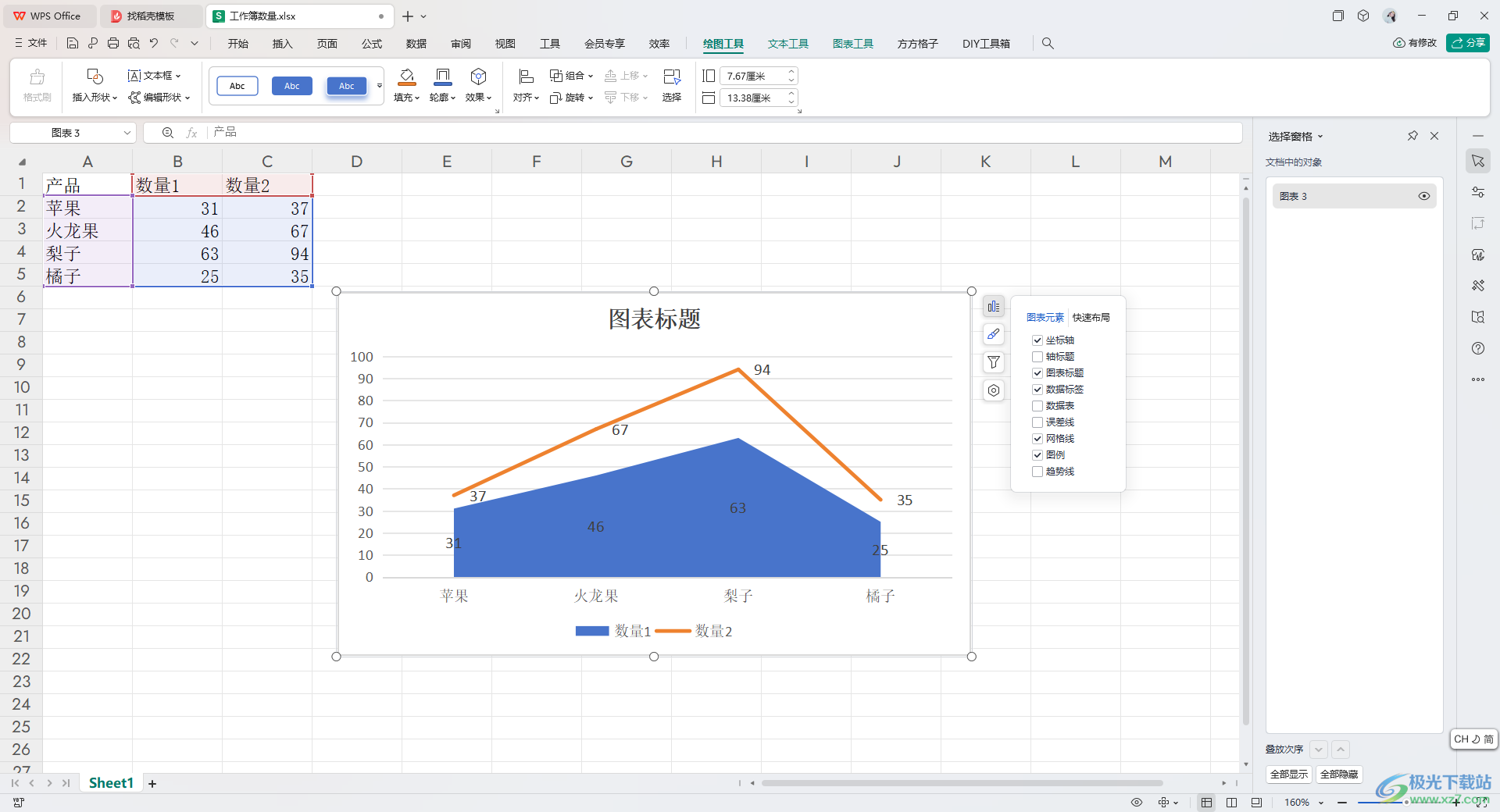This screenshot has height=812, width=1500.
Task: Switch to normal view in status bar
Action: click(1207, 803)
